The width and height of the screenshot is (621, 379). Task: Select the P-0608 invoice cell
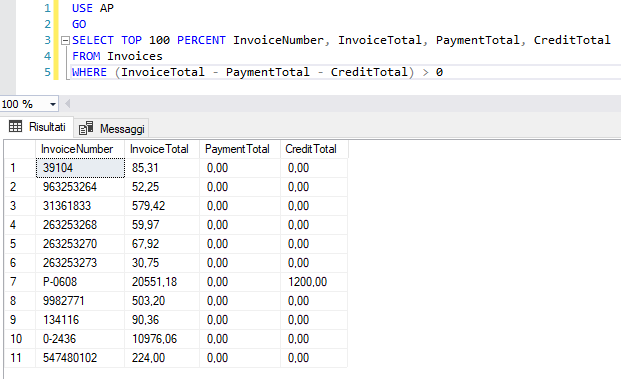pos(80,282)
